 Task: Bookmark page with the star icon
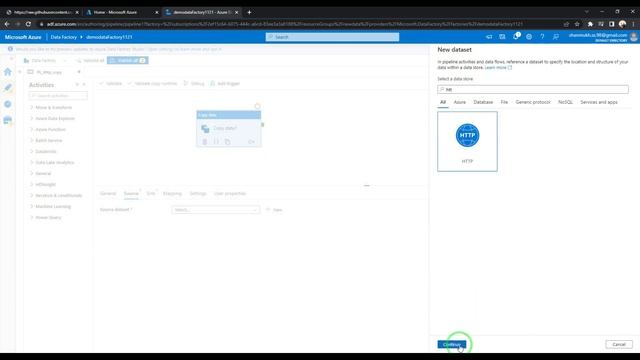pyautogui.click(x=577, y=24)
